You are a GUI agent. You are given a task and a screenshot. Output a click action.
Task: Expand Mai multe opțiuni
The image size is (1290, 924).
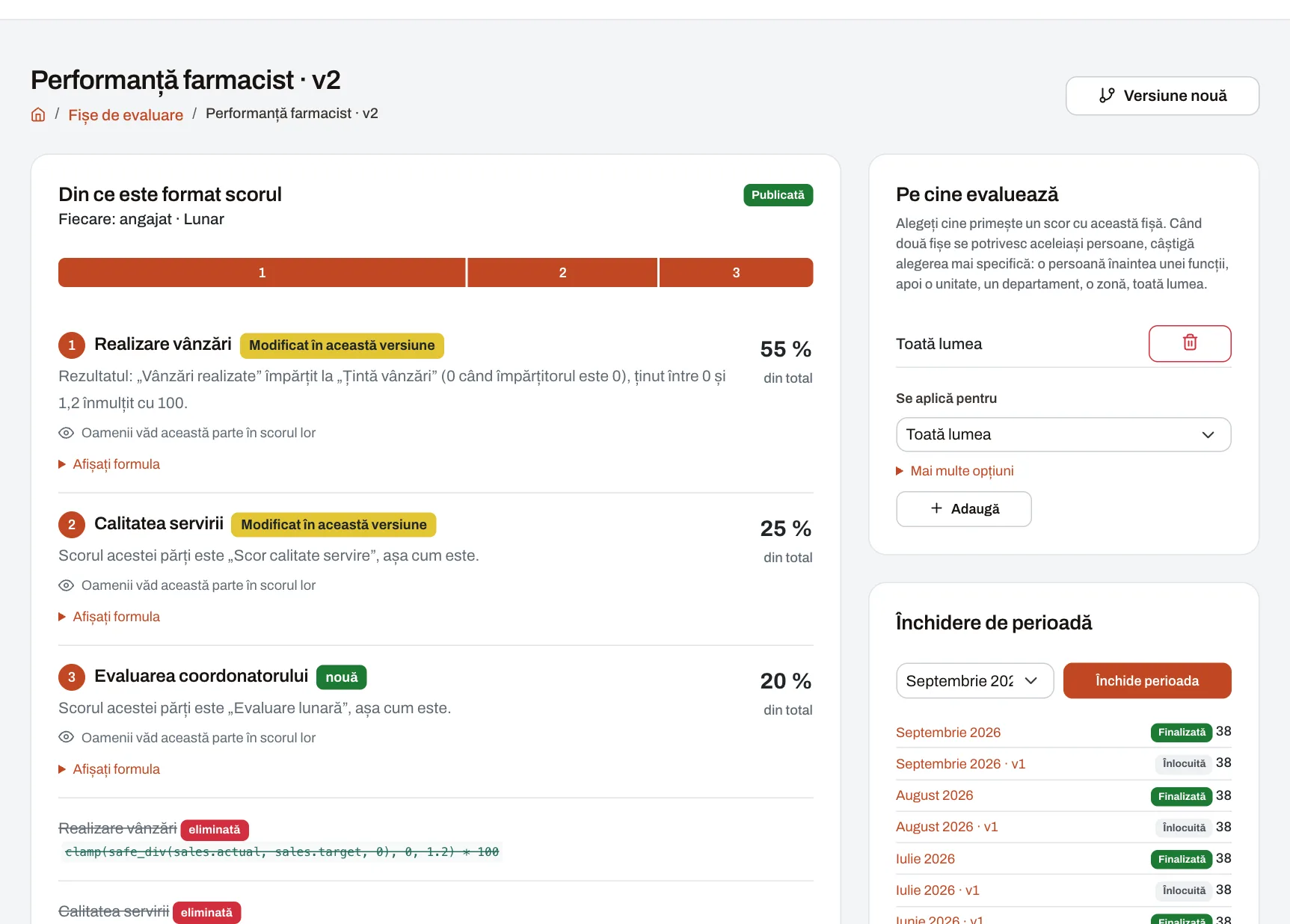tap(955, 471)
